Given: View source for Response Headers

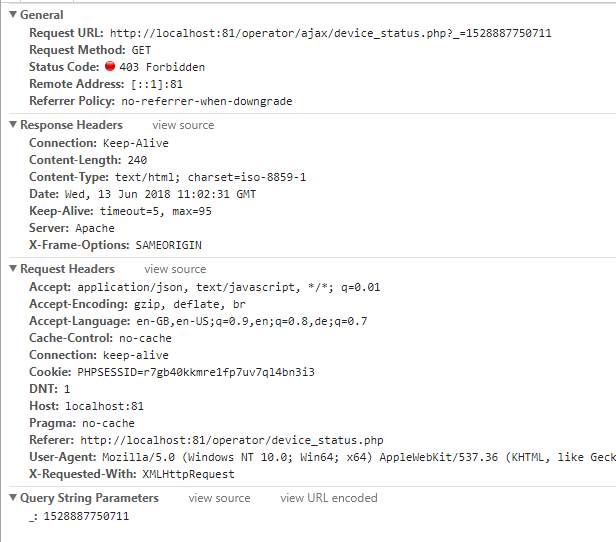Looking at the screenshot, I should click(183, 125).
